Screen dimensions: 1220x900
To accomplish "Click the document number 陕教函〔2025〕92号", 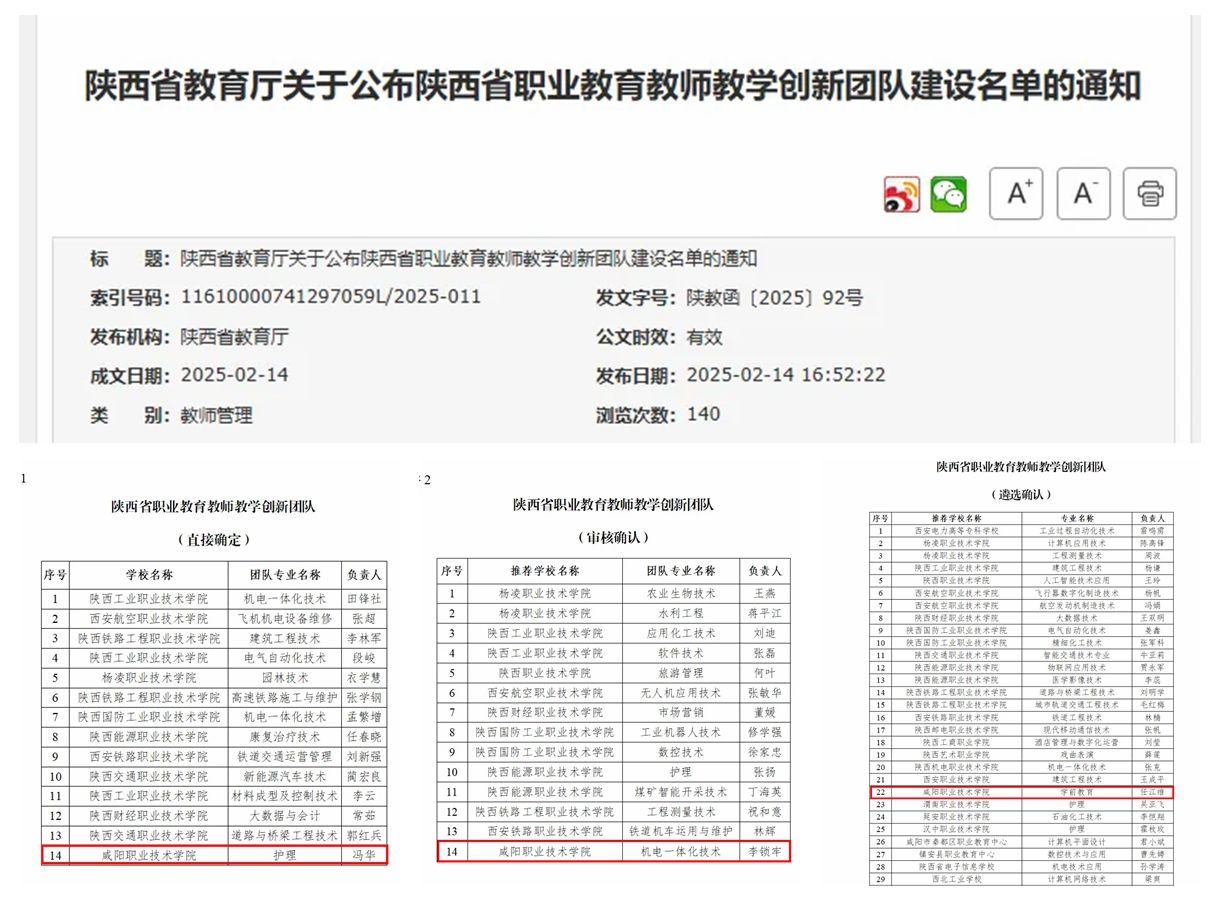I will (774, 297).
